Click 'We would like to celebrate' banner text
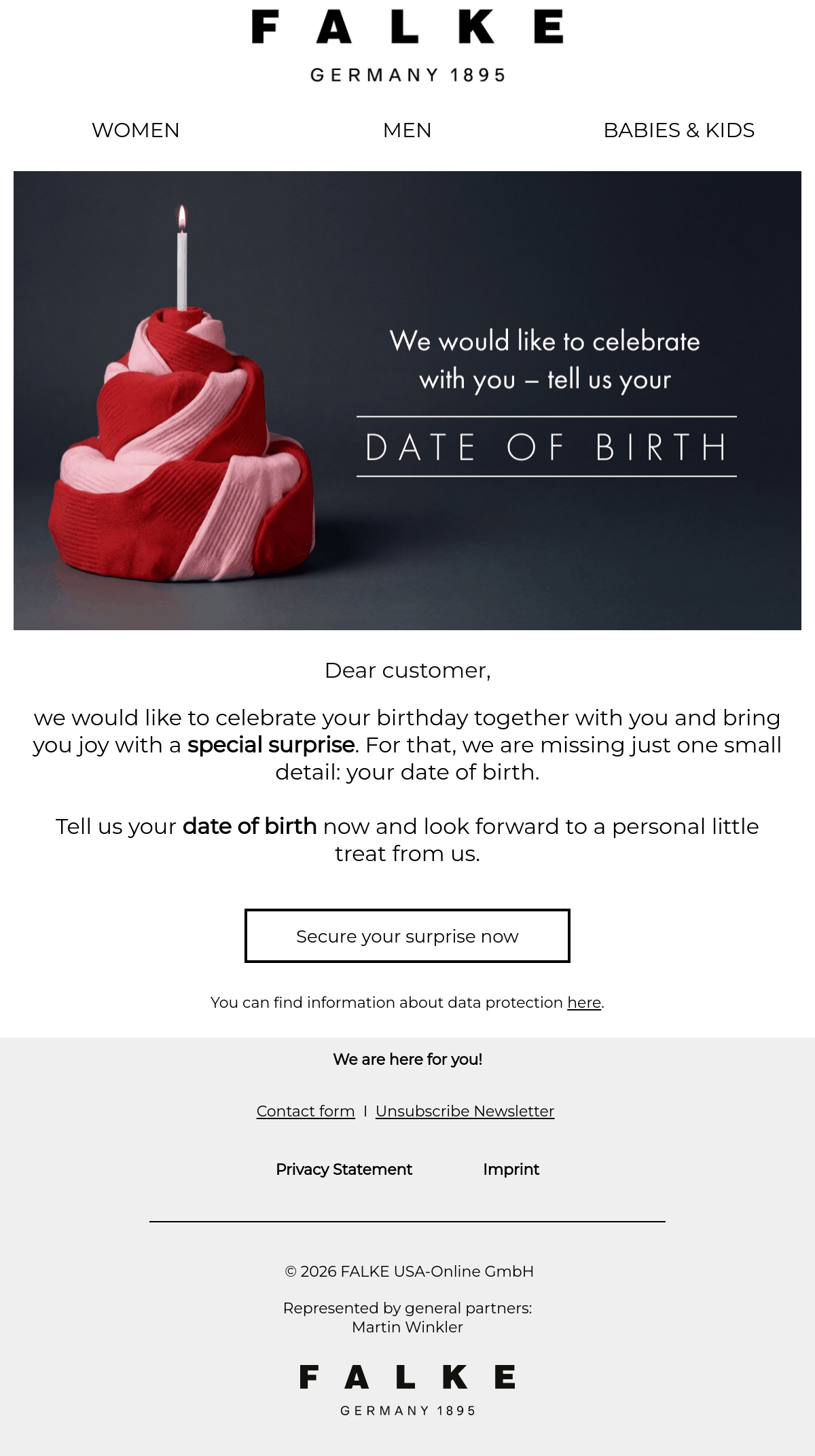Viewport: 815px width, 1456px height. (x=545, y=341)
